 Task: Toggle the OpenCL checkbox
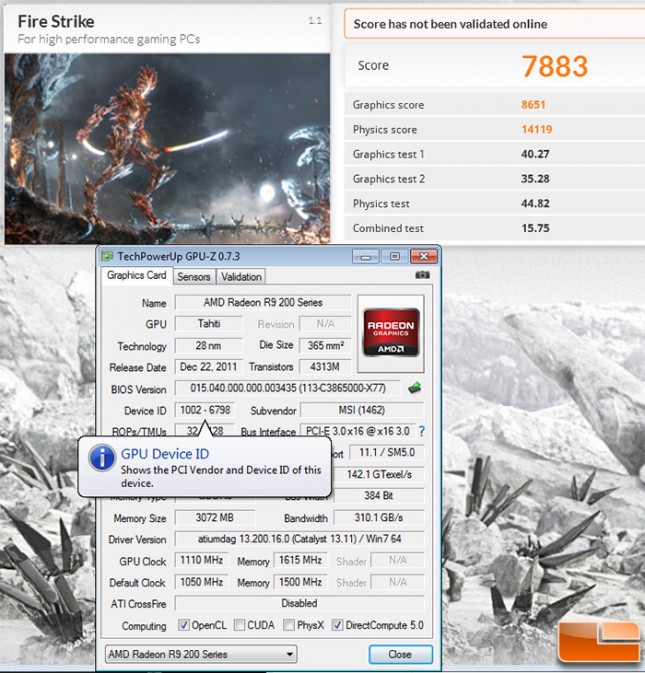coord(184,625)
